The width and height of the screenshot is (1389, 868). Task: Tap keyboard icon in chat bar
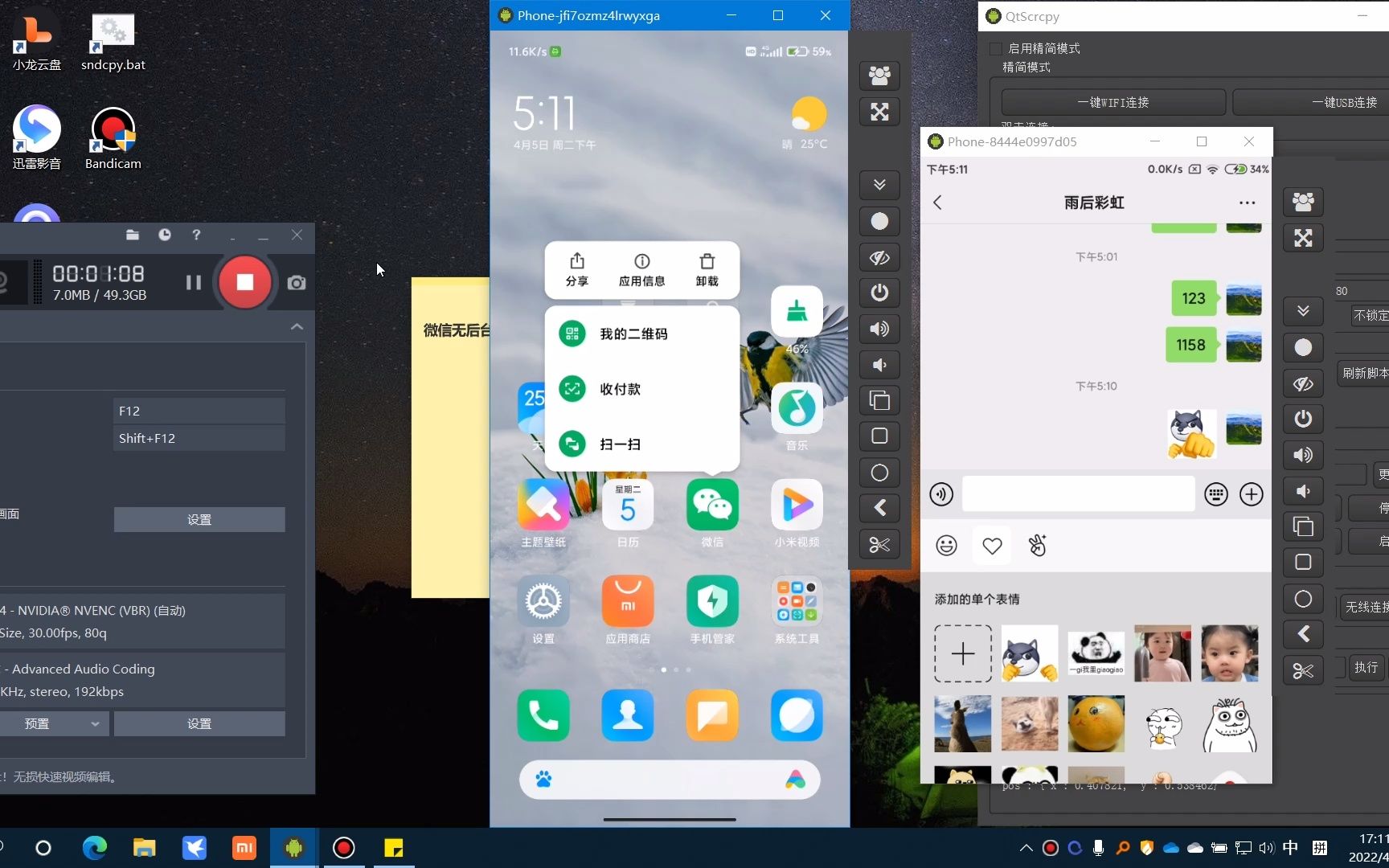tap(1216, 494)
